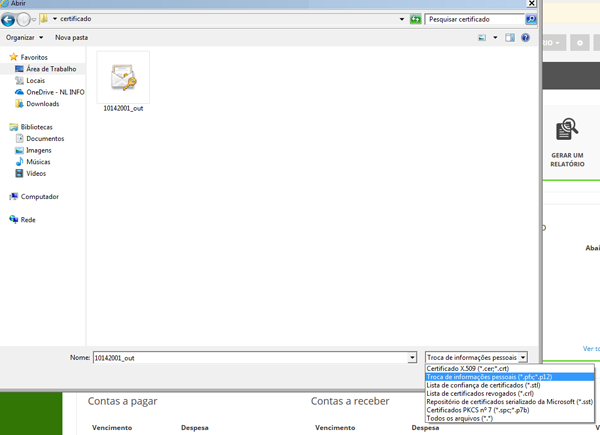Toggle the preview pane icon
The width and height of the screenshot is (600, 435).
[x=510, y=37]
